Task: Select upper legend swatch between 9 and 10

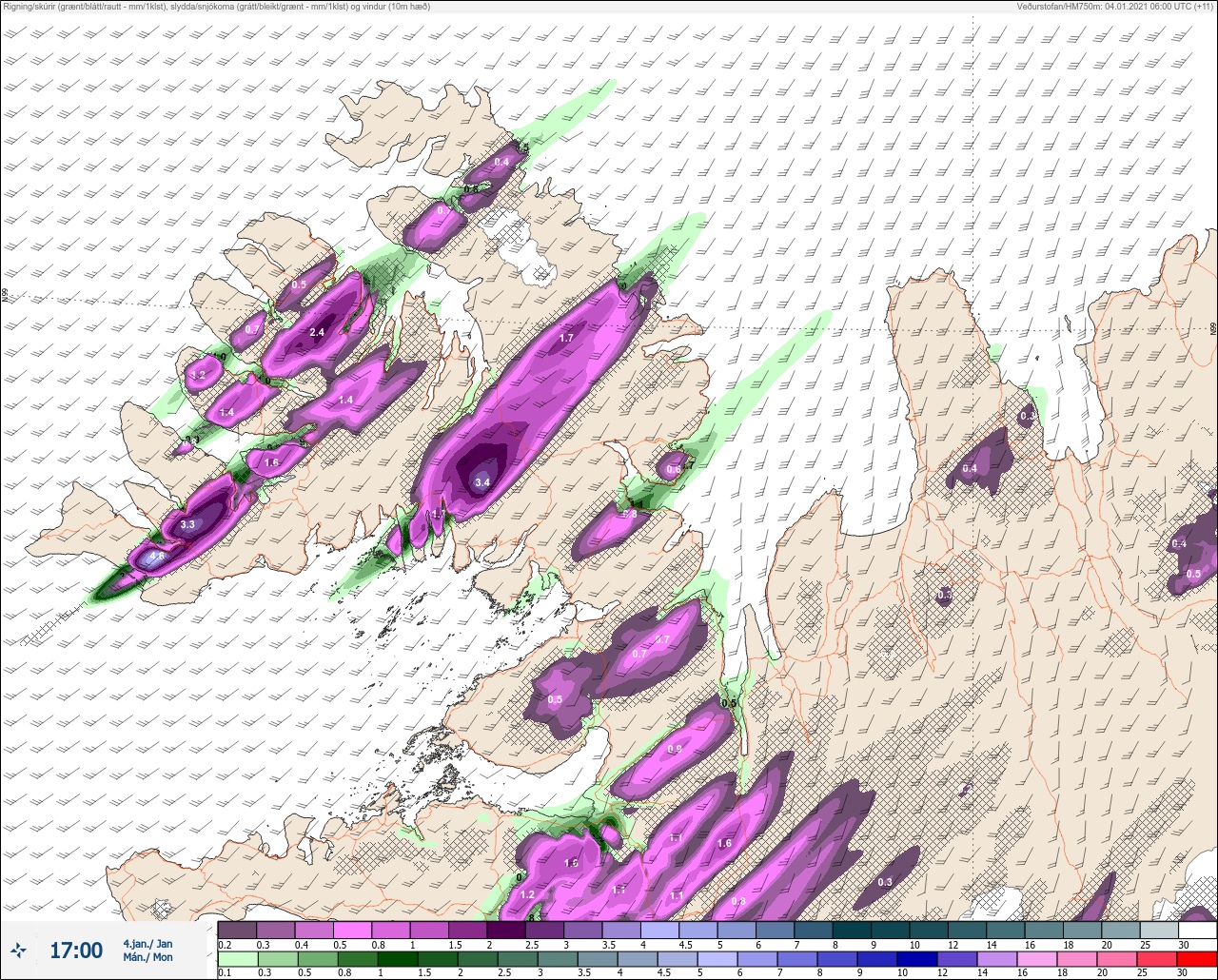Action: (x=890, y=930)
